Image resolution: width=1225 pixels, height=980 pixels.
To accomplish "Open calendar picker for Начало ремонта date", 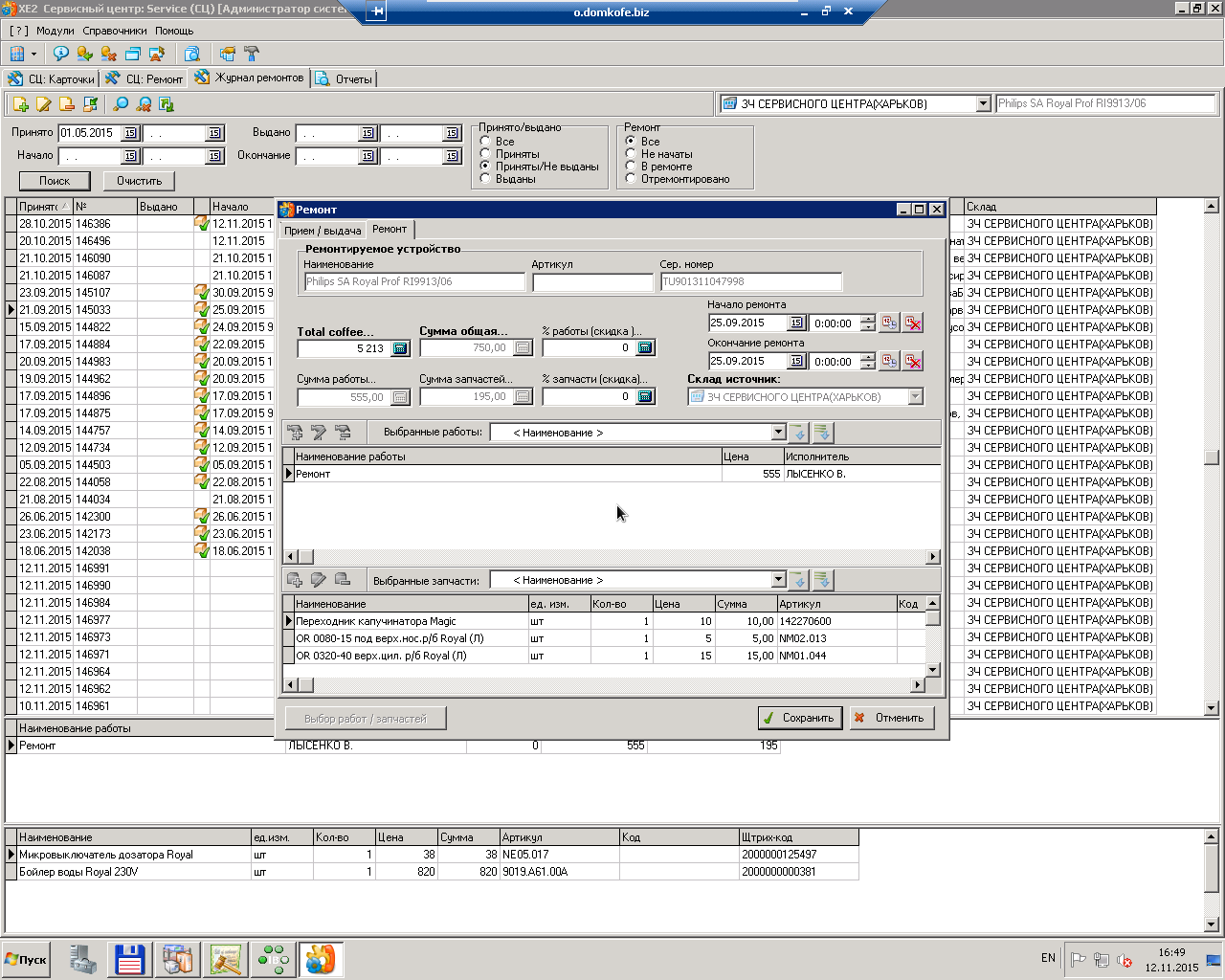I will (795, 323).
